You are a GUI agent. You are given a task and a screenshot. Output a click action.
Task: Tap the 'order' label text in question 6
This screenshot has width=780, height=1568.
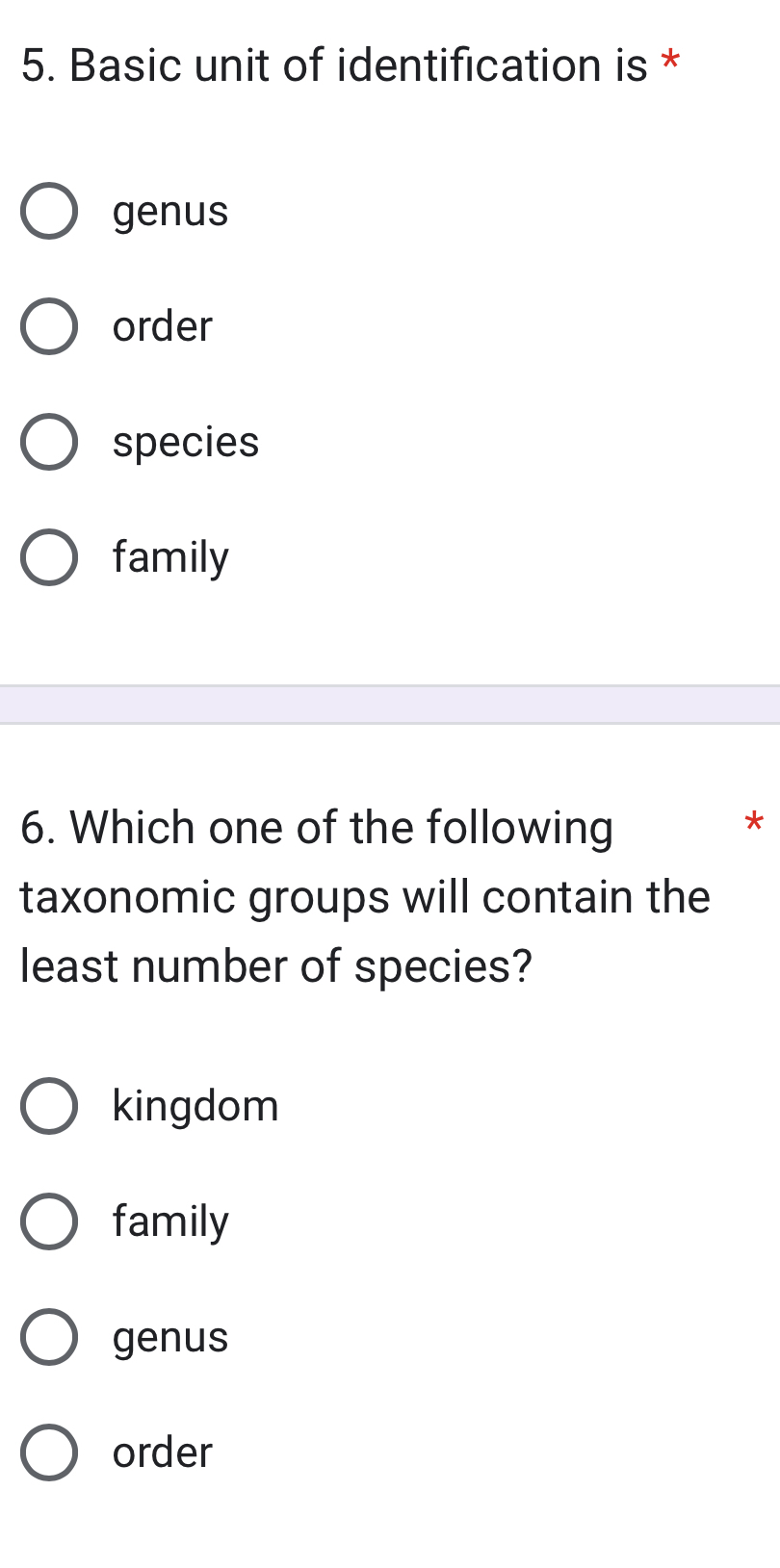click(x=162, y=1452)
